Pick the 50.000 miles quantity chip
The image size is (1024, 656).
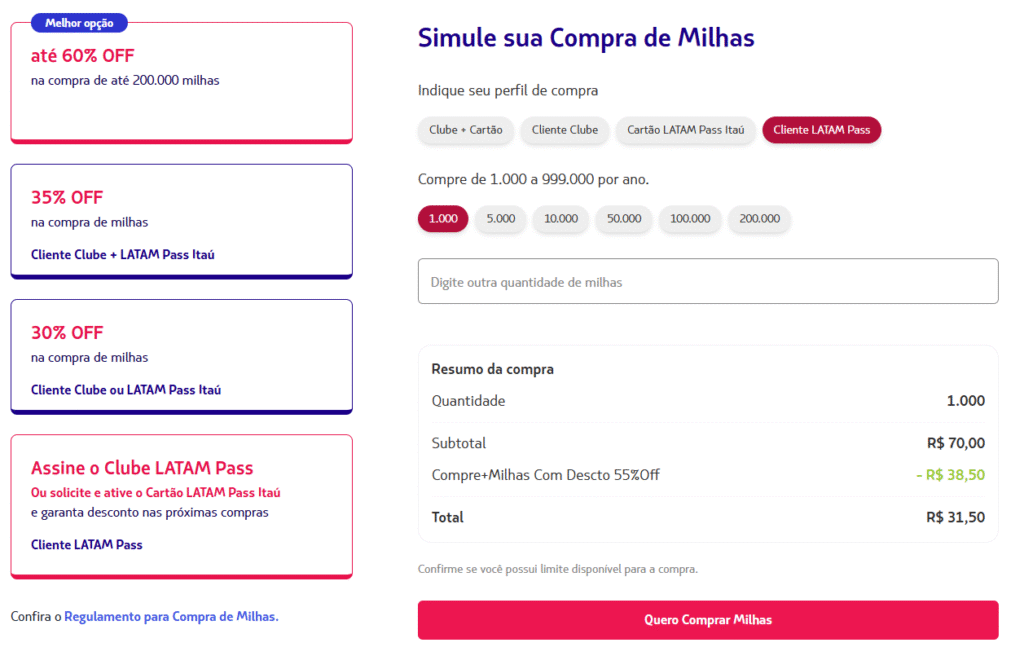point(624,219)
